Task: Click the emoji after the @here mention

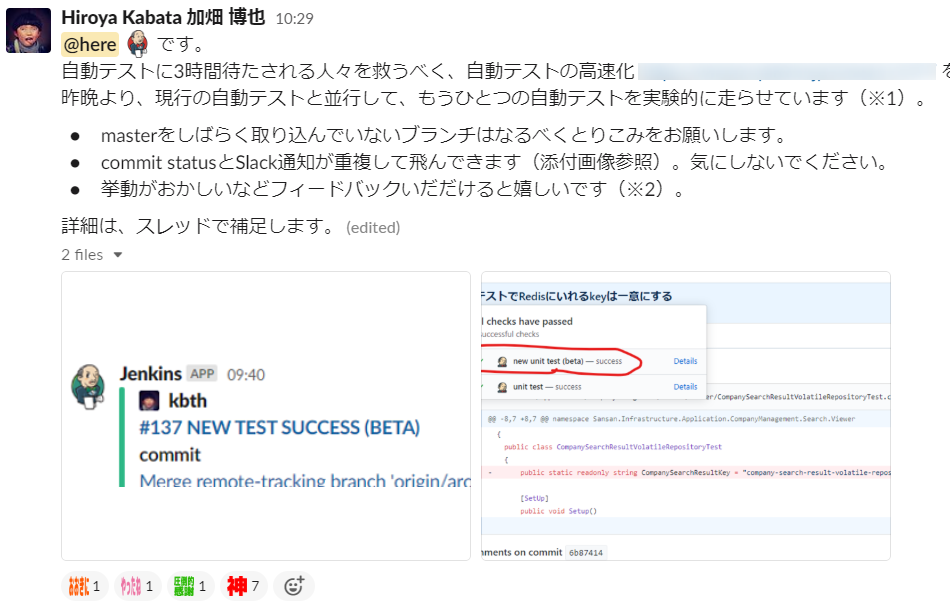Action: (136, 43)
